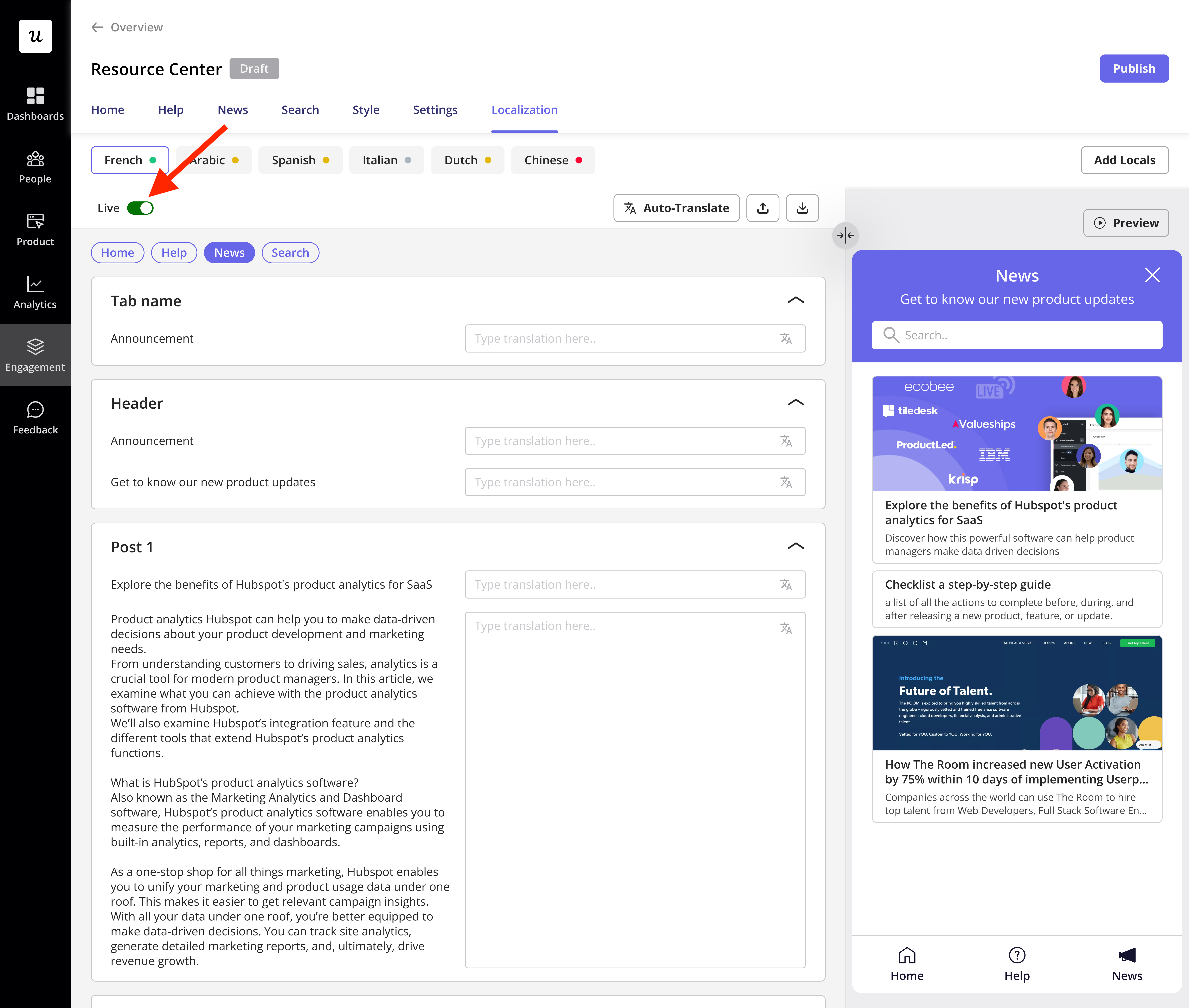Click translate icon in Tab name field
Screen dimensions: 1189x1008
pyautogui.click(x=786, y=339)
